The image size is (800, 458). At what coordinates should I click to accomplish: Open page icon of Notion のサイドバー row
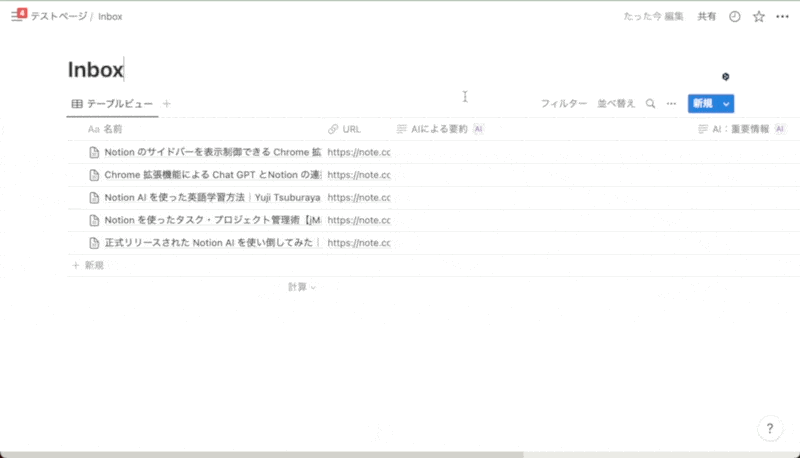pos(94,152)
